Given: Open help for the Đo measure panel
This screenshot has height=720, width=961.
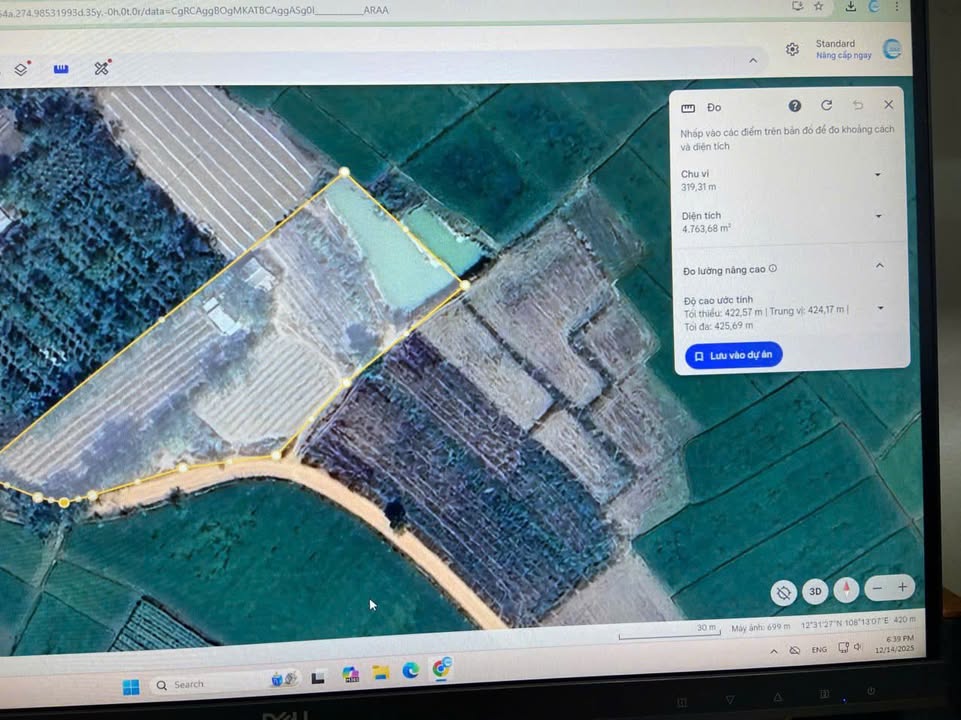Looking at the screenshot, I should (794, 105).
